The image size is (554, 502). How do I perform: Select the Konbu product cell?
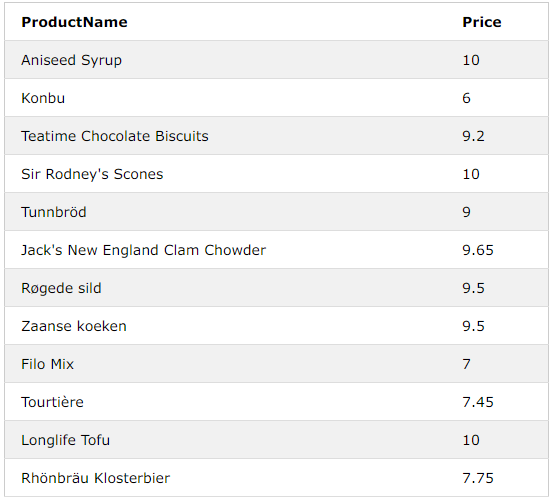point(43,98)
